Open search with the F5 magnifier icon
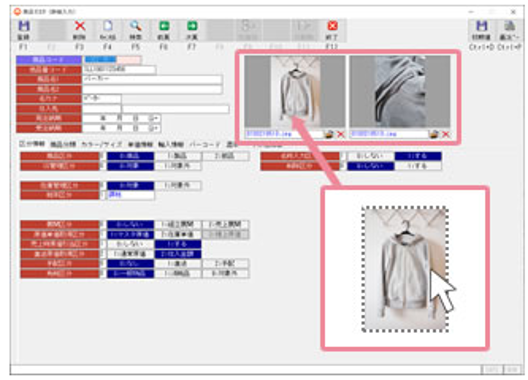The height and width of the screenshot is (380, 528). click(136, 26)
